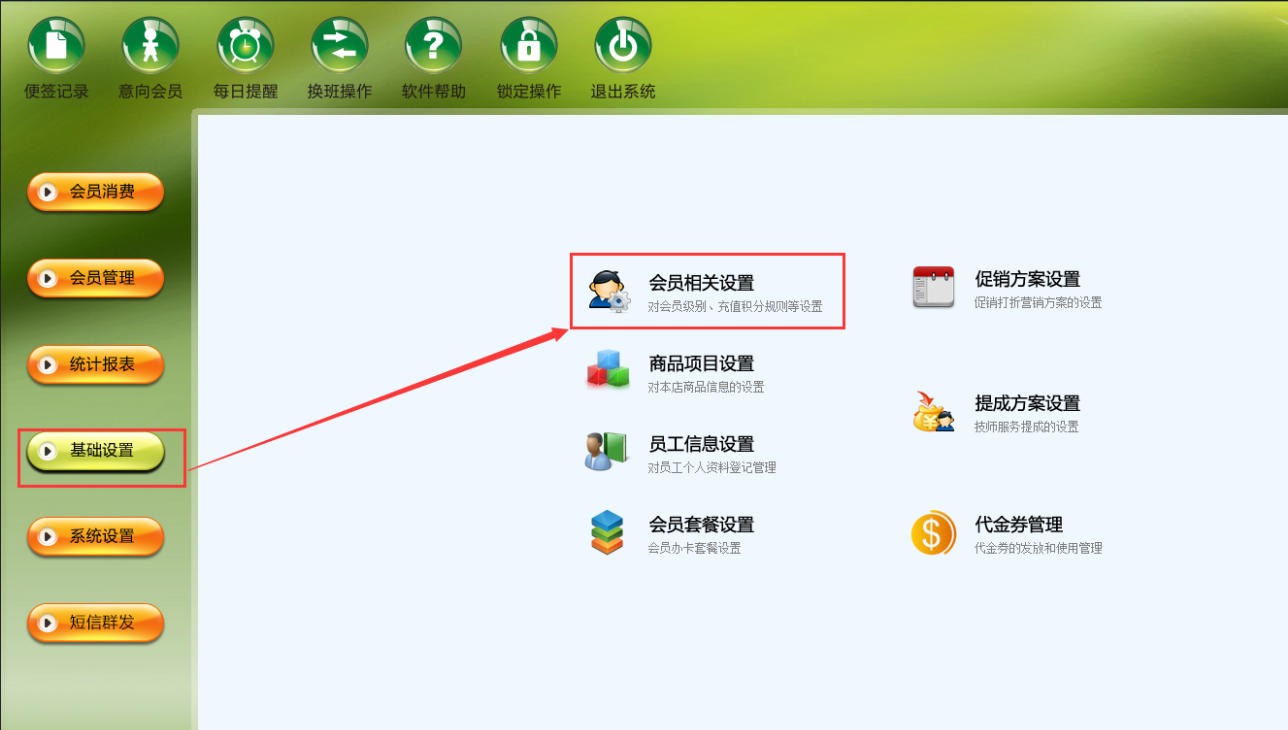This screenshot has width=1288, height=730.
Task: Open 软件帮助 question mark icon
Action: pyautogui.click(x=433, y=45)
